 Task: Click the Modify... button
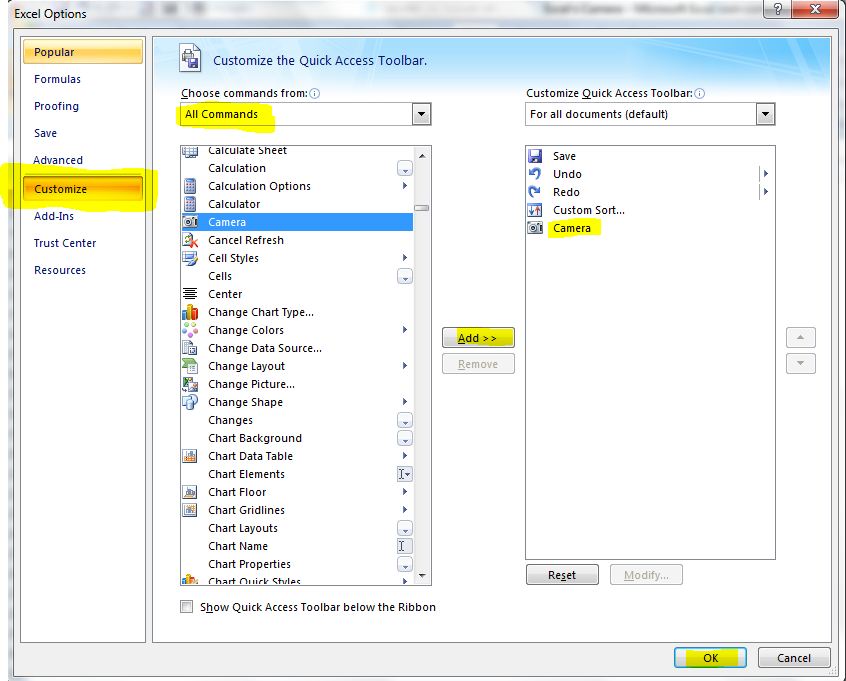click(x=646, y=575)
